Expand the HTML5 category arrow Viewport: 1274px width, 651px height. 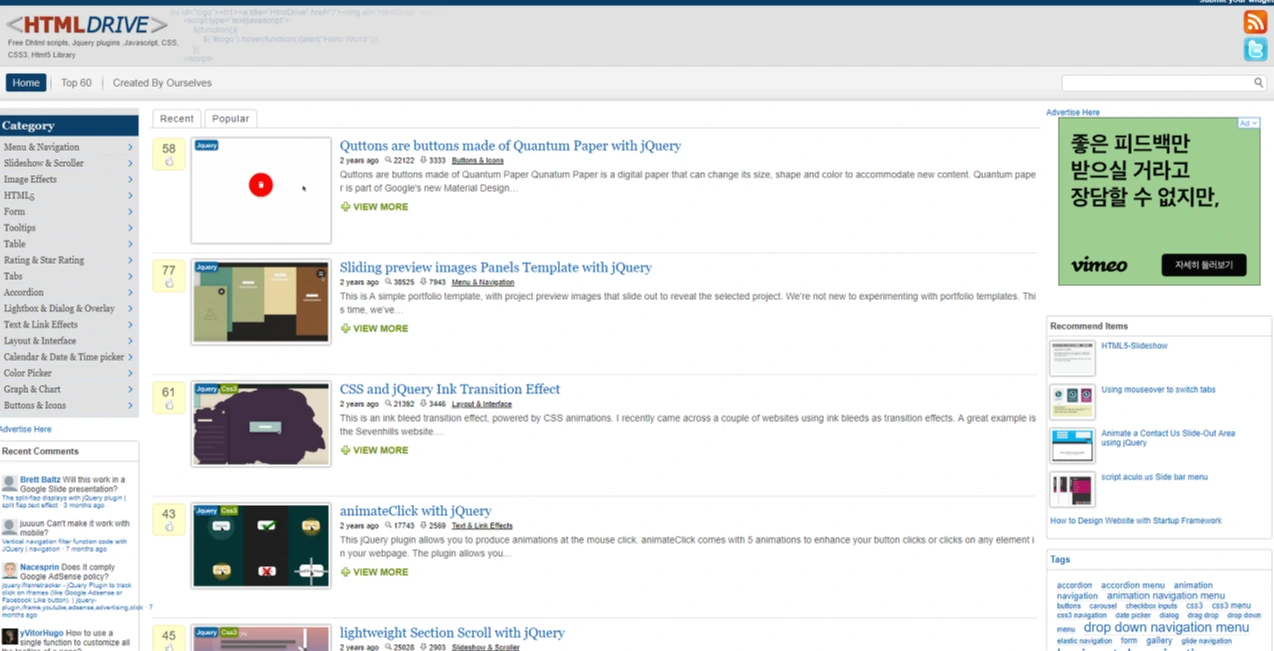(130, 195)
